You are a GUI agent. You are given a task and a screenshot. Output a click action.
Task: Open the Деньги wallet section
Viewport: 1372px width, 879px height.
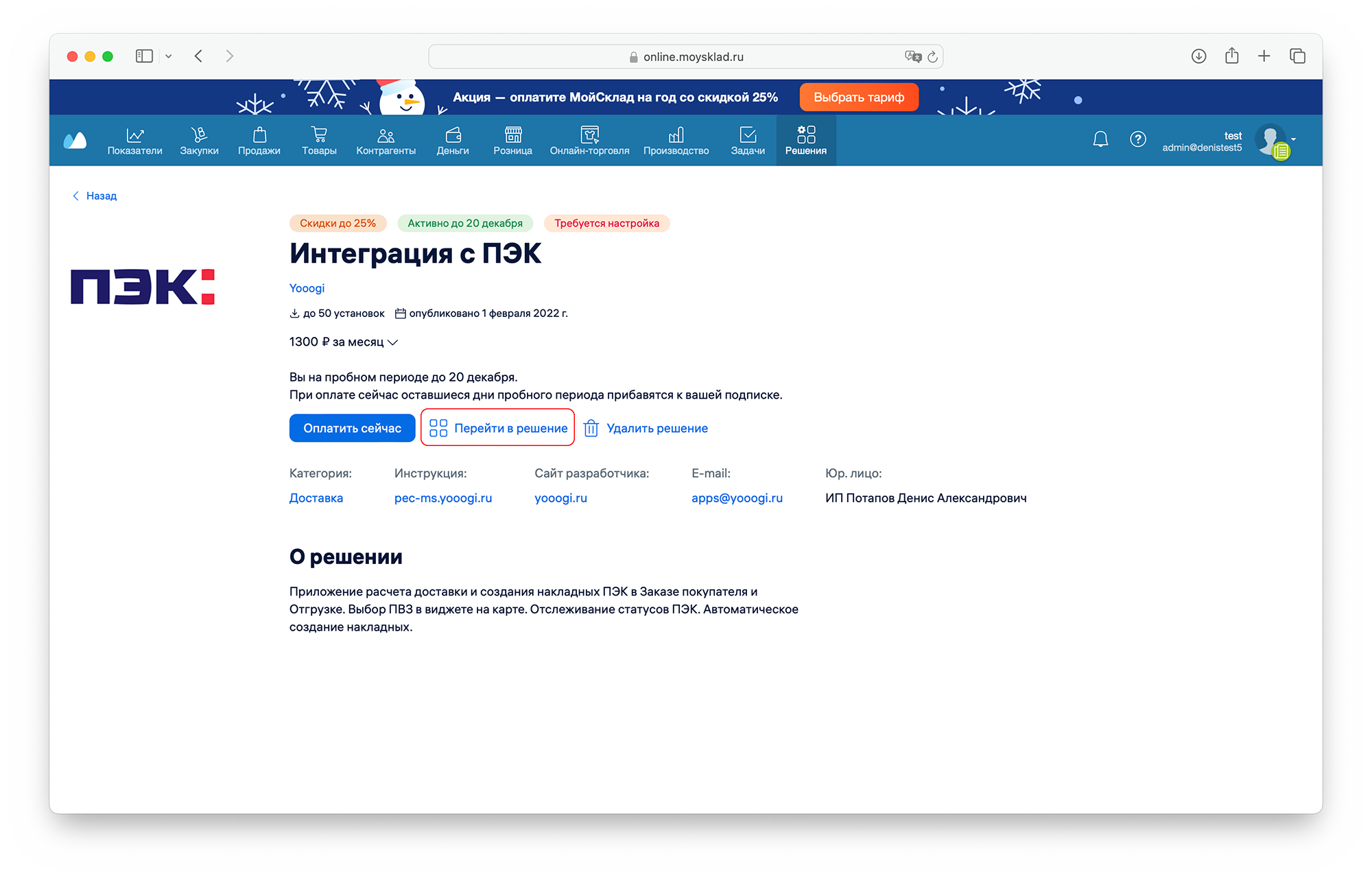[x=453, y=141]
